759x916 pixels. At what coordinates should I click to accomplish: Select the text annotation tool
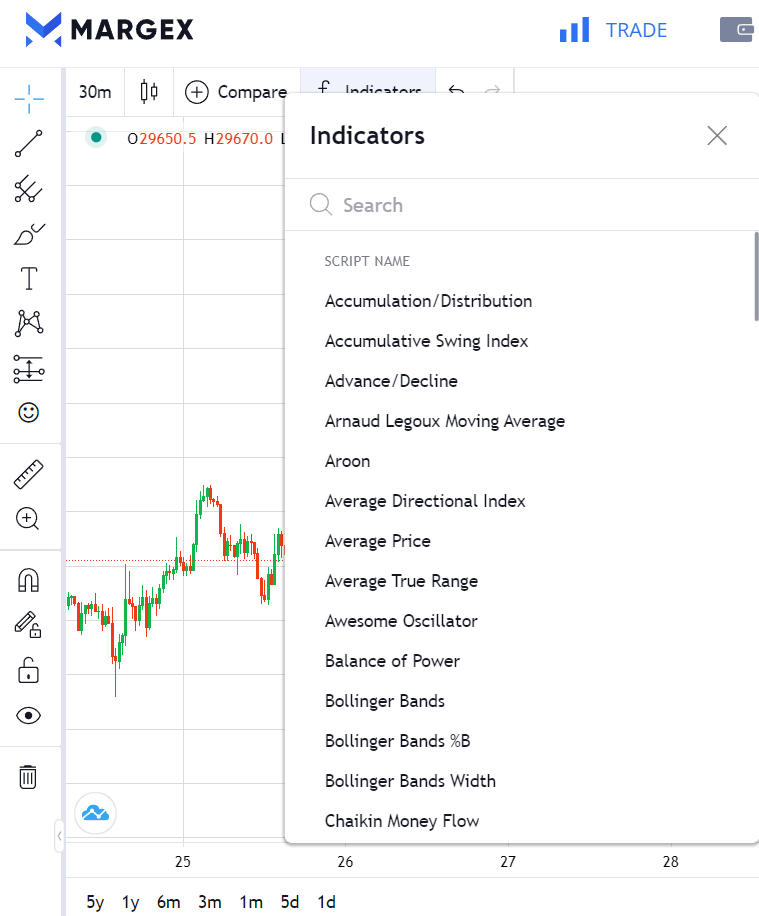point(29,278)
